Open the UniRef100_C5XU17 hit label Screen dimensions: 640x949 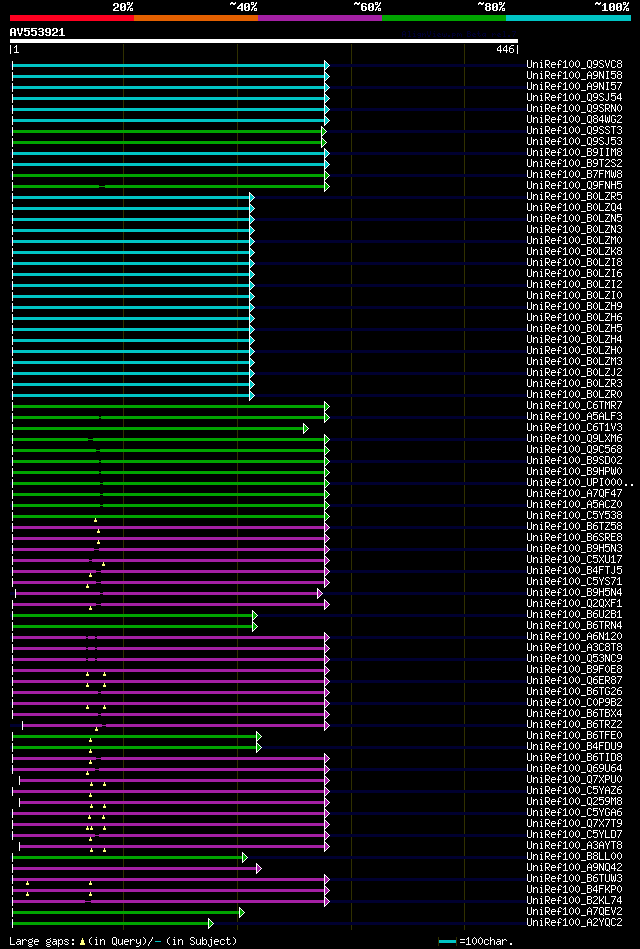point(575,559)
